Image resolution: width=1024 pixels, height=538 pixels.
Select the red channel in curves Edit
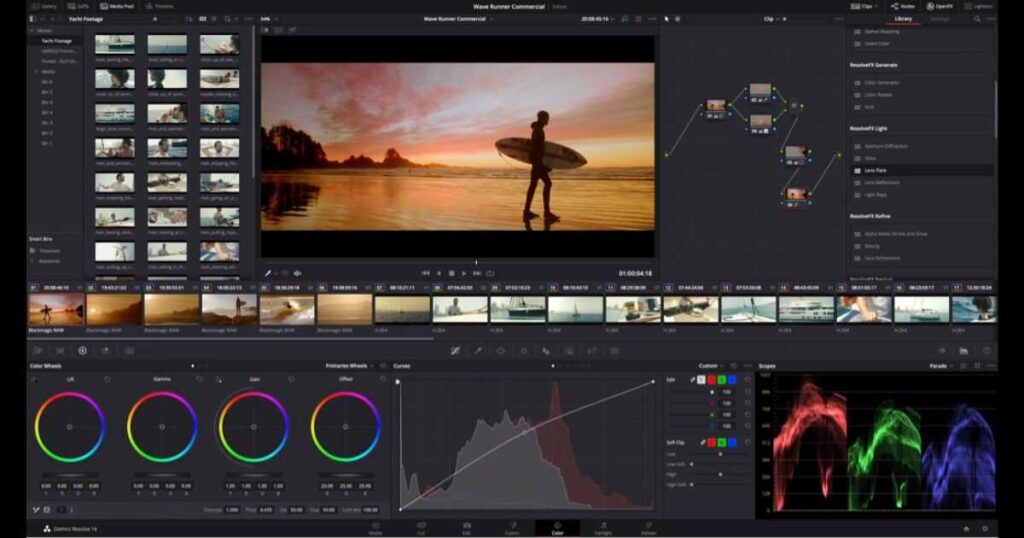click(x=712, y=380)
